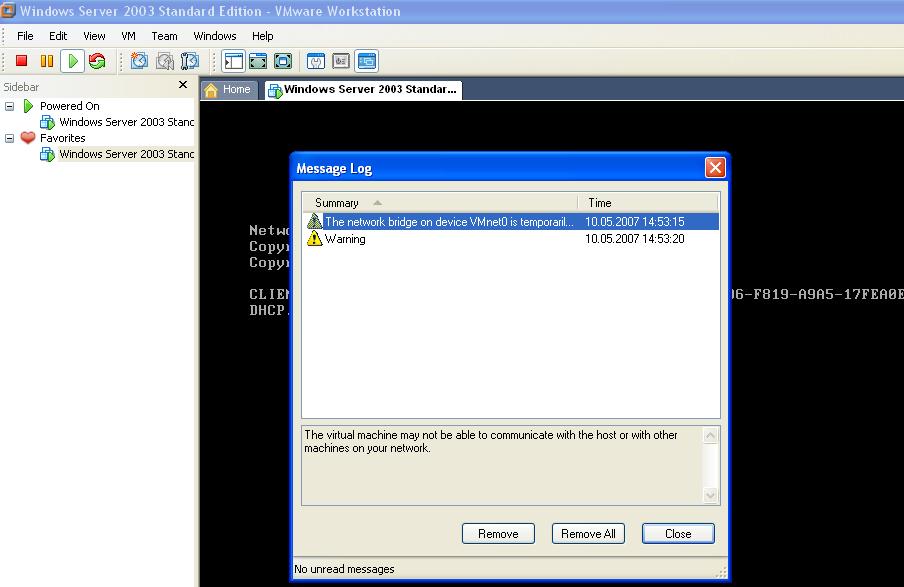This screenshot has height=587, width=904.
Task: Open the Edit menu
Action: pyautogui.click(x=58, y=36)
